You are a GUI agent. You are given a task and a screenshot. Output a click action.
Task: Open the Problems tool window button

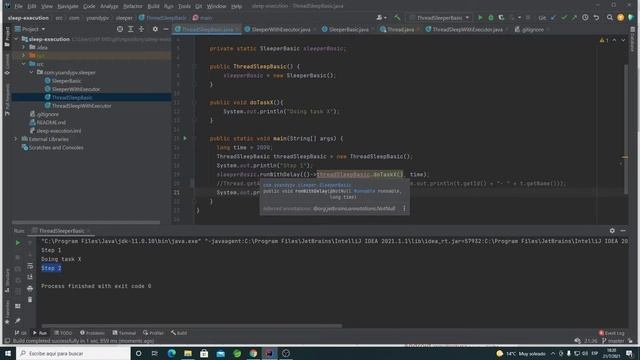(92, 333)
